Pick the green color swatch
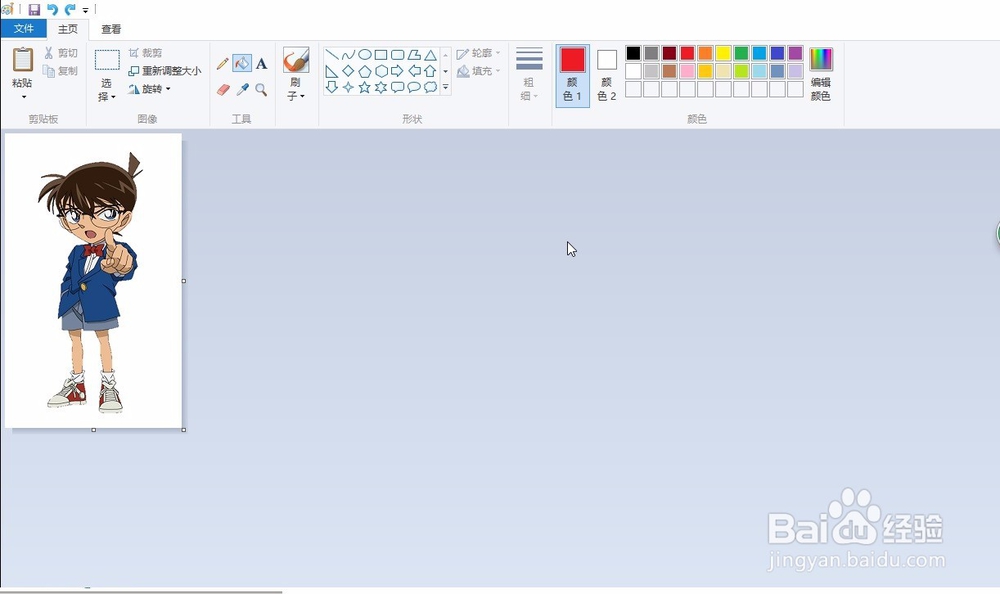The width and height of the screenshot is (1000, 594). [741, 53]
